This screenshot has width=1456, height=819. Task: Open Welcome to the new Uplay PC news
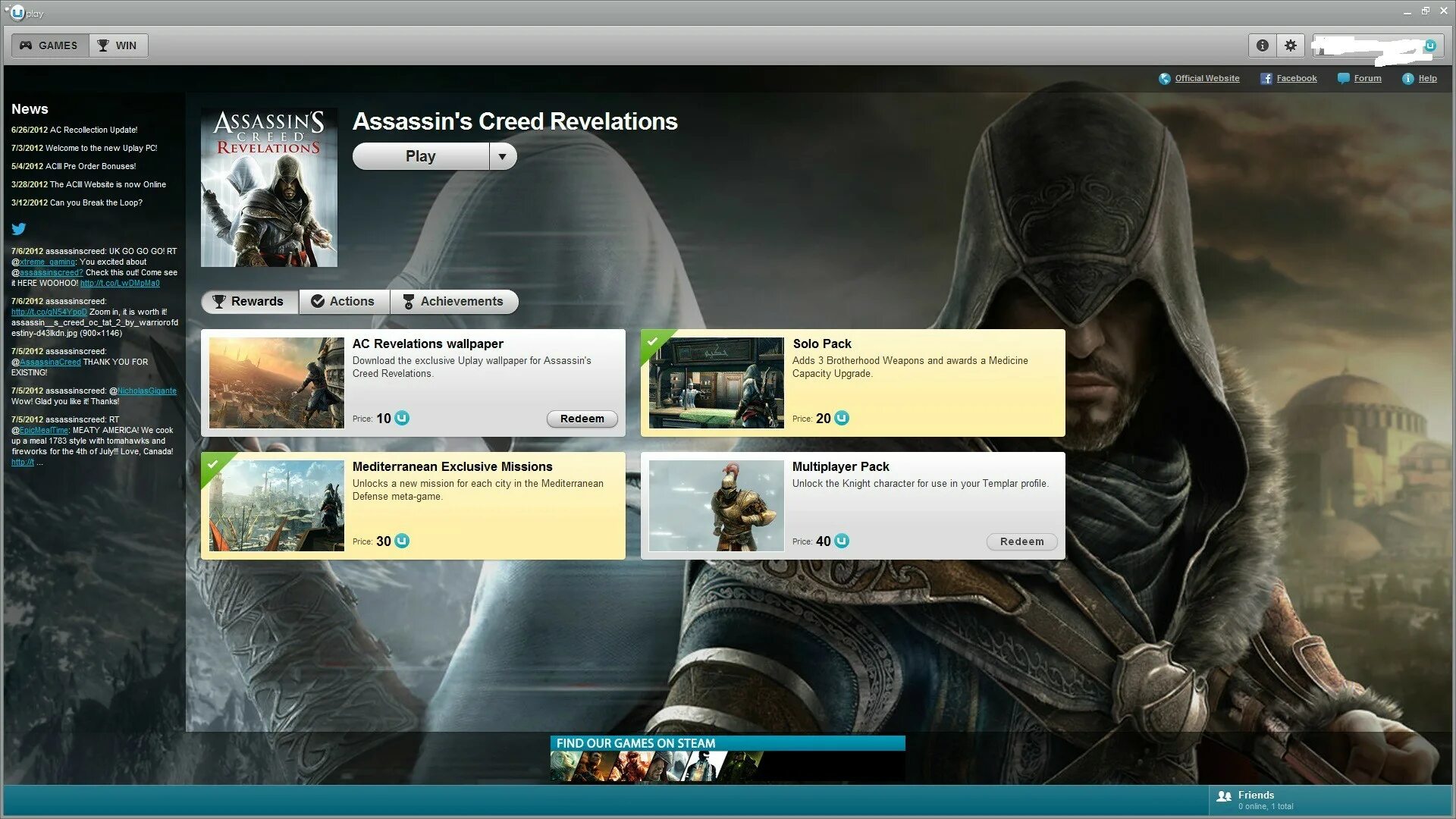(84, 148)
